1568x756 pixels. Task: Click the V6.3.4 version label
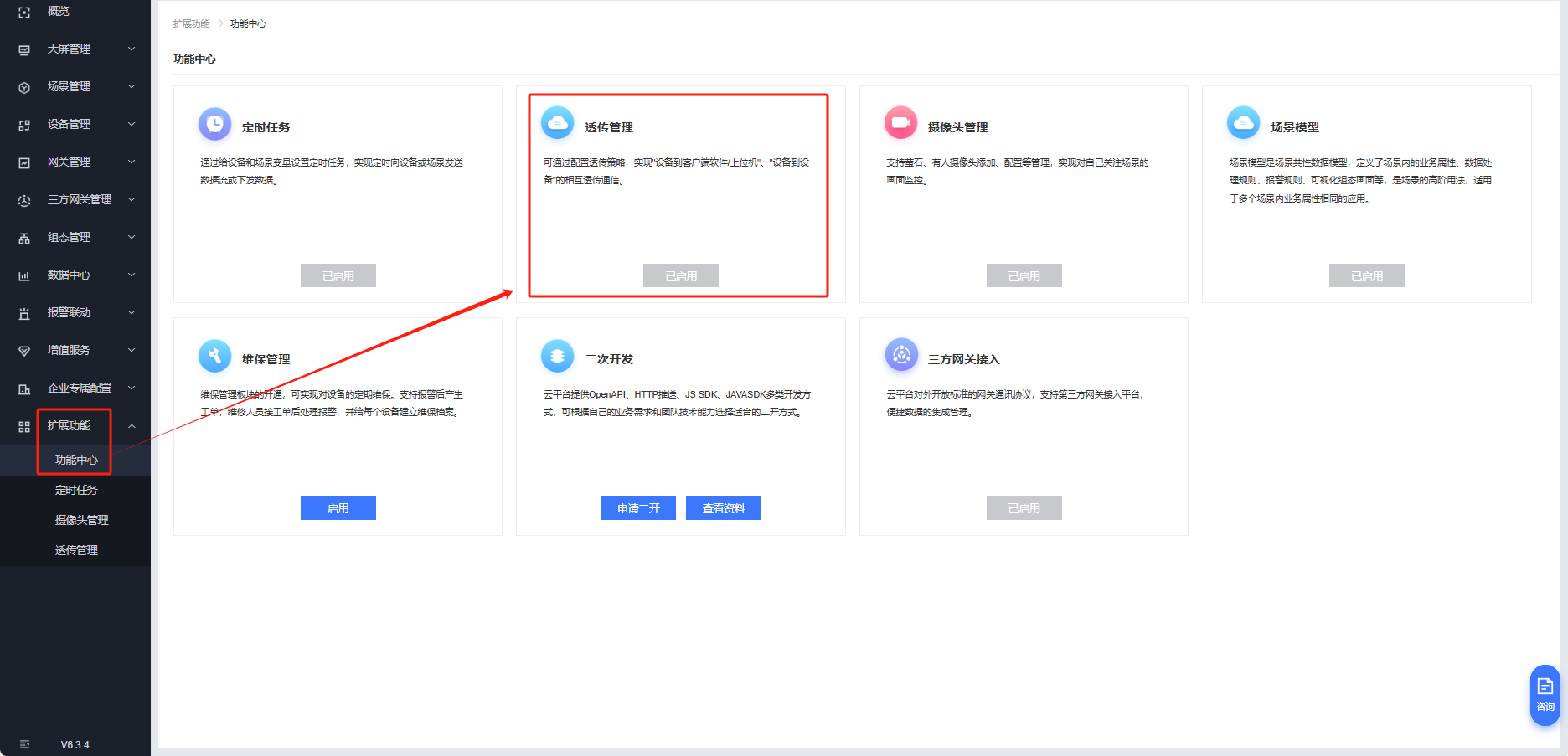pos(75,745)
